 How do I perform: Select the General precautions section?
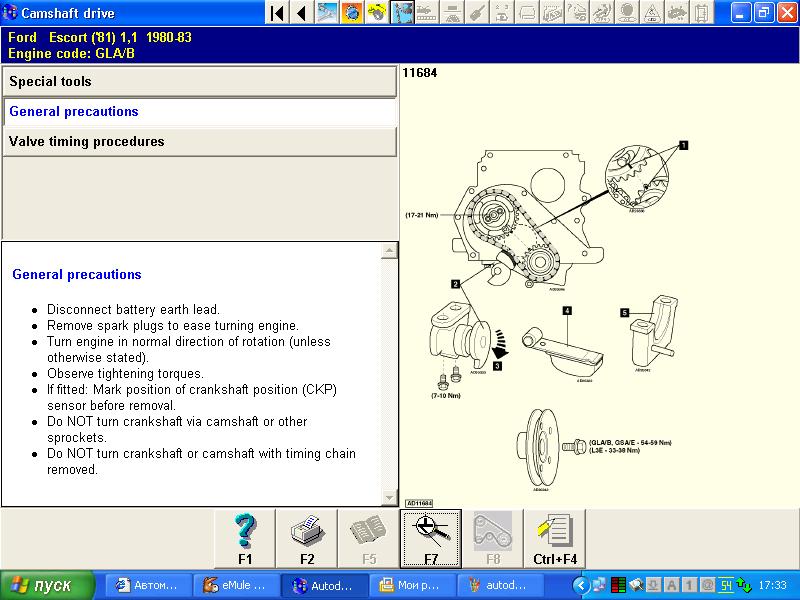point(199,112)
